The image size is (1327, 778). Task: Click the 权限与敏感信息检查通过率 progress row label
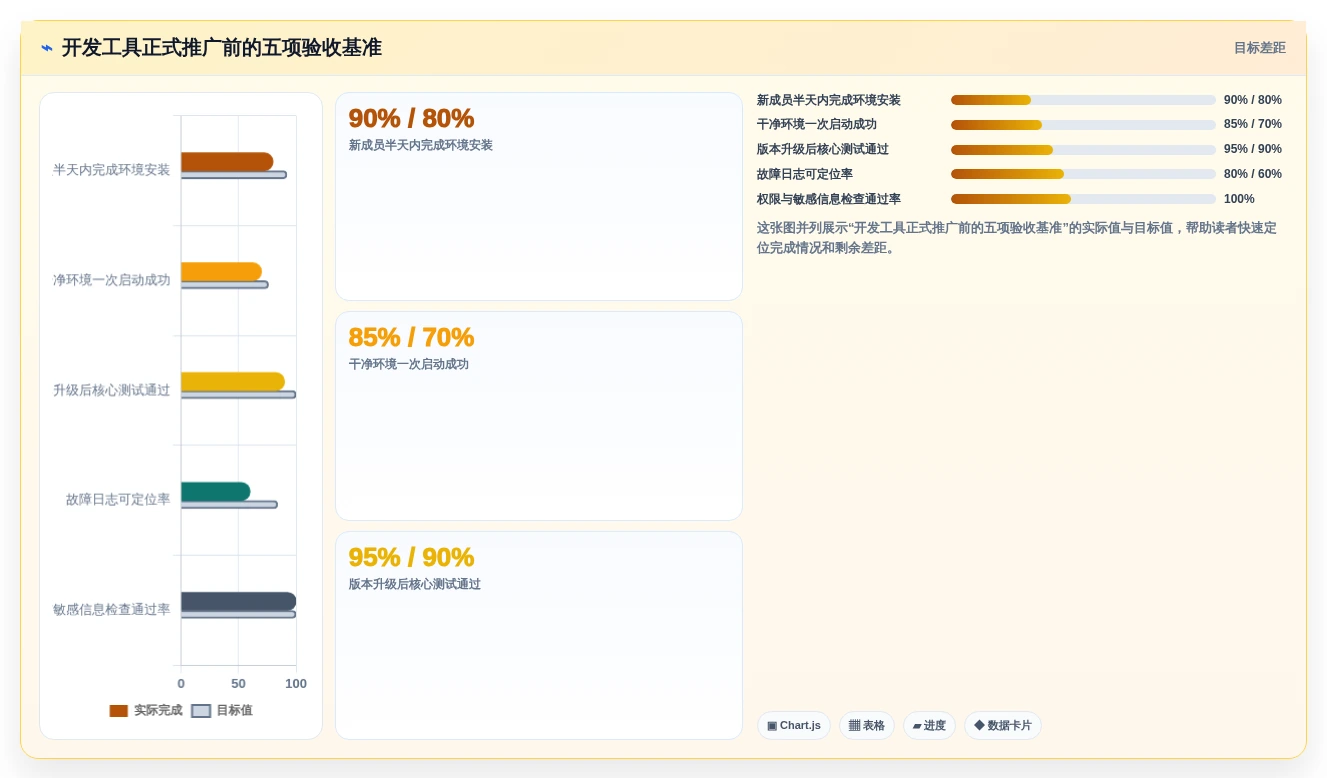(x=829, y=199)
